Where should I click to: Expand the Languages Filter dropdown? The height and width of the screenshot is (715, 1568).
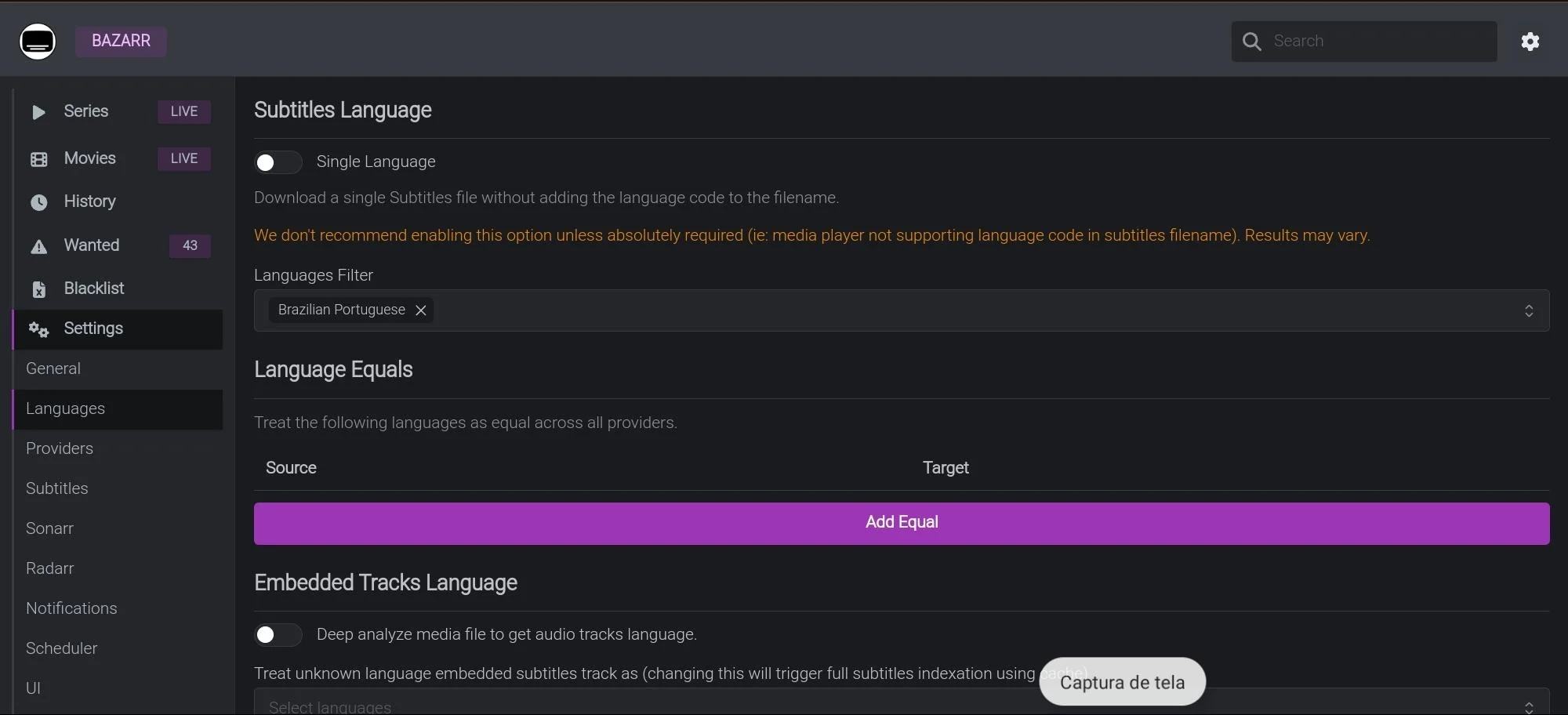pos(1528,311)
